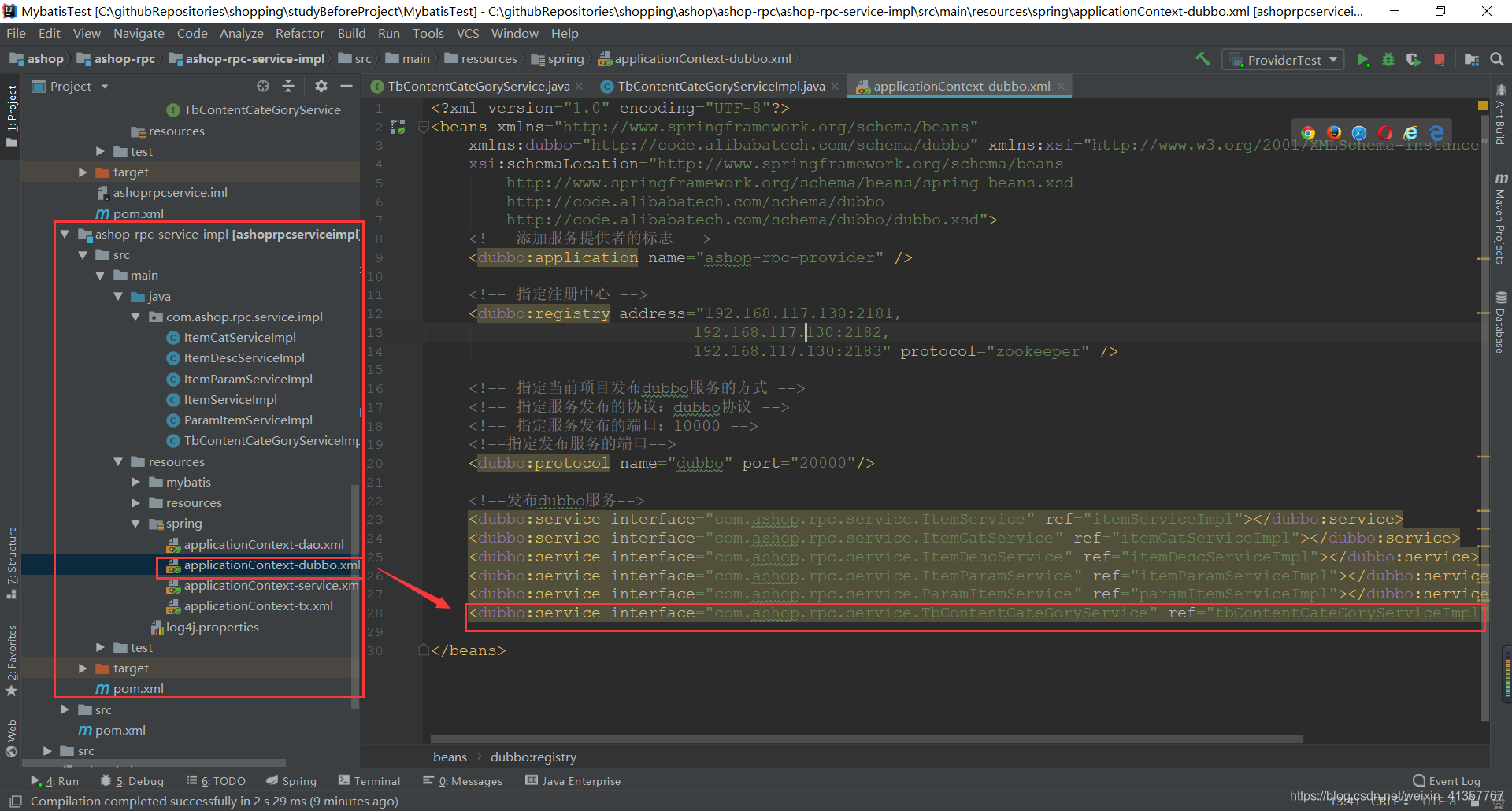The width and height of the screenshot is (1512, 811).
Task: Open the Ant Build side panel
Action: tap(1500, 114)
